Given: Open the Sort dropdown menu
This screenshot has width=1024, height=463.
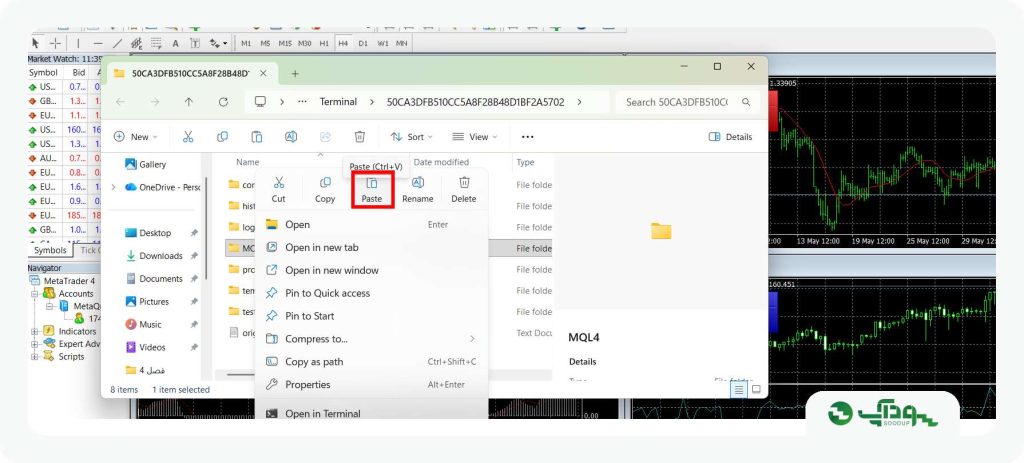Looking at the screenshot, I should (411, 136).
